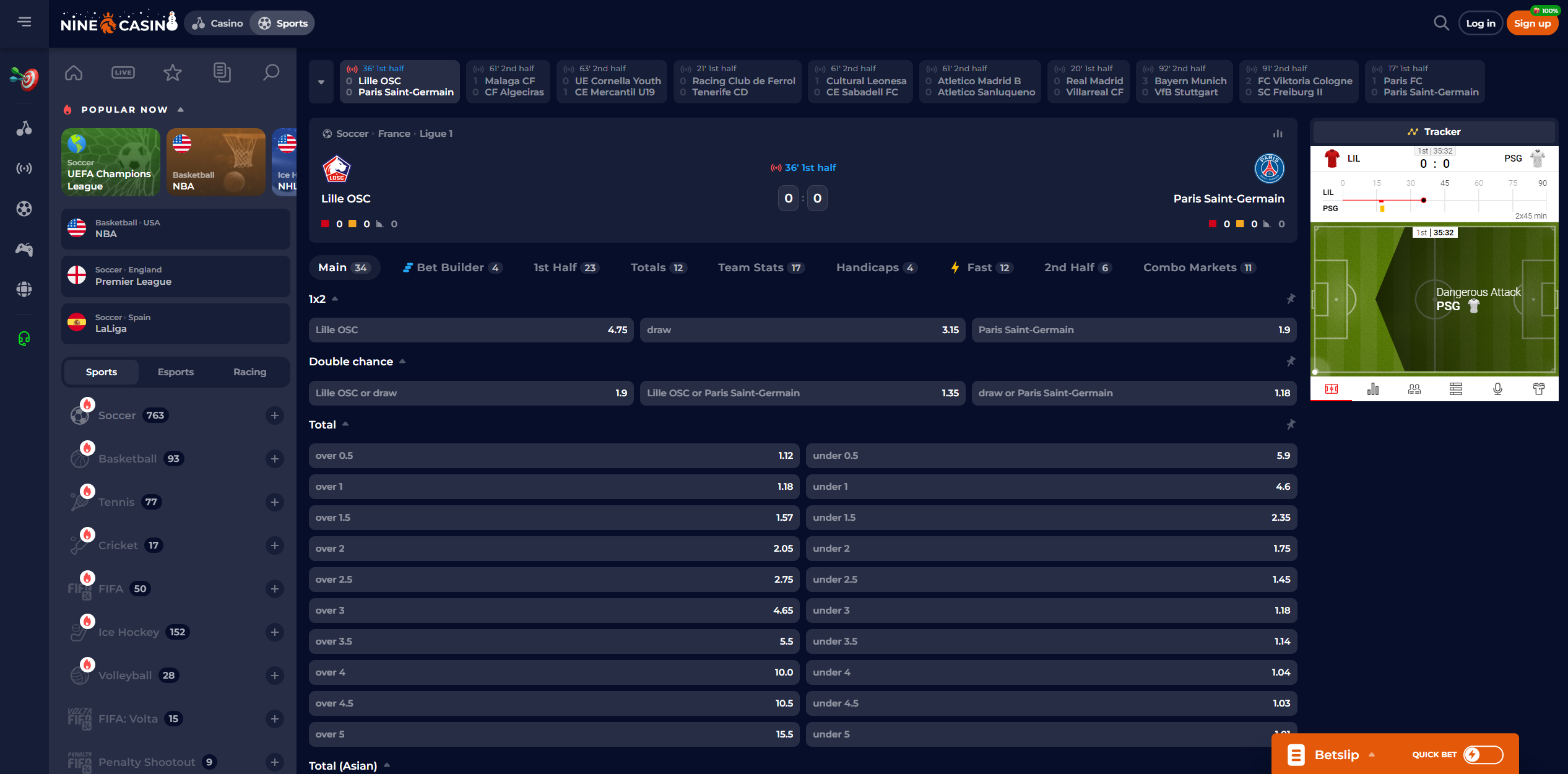Open the Totals tab

(658, 267)
